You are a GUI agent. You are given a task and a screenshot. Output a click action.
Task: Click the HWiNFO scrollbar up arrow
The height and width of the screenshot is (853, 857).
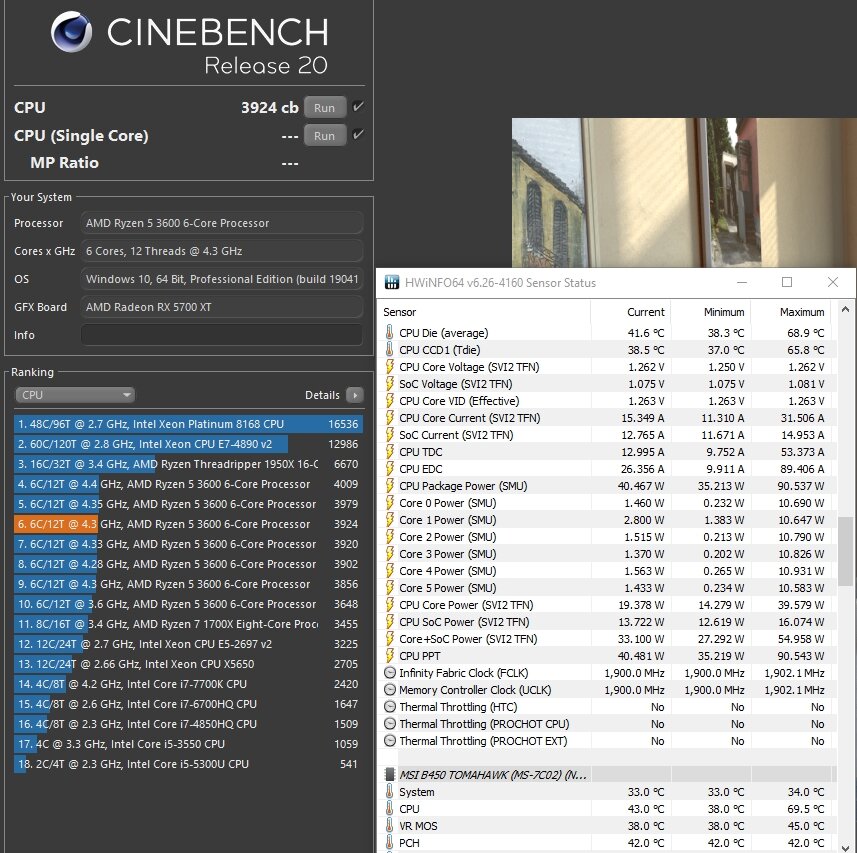click(846, 309)
